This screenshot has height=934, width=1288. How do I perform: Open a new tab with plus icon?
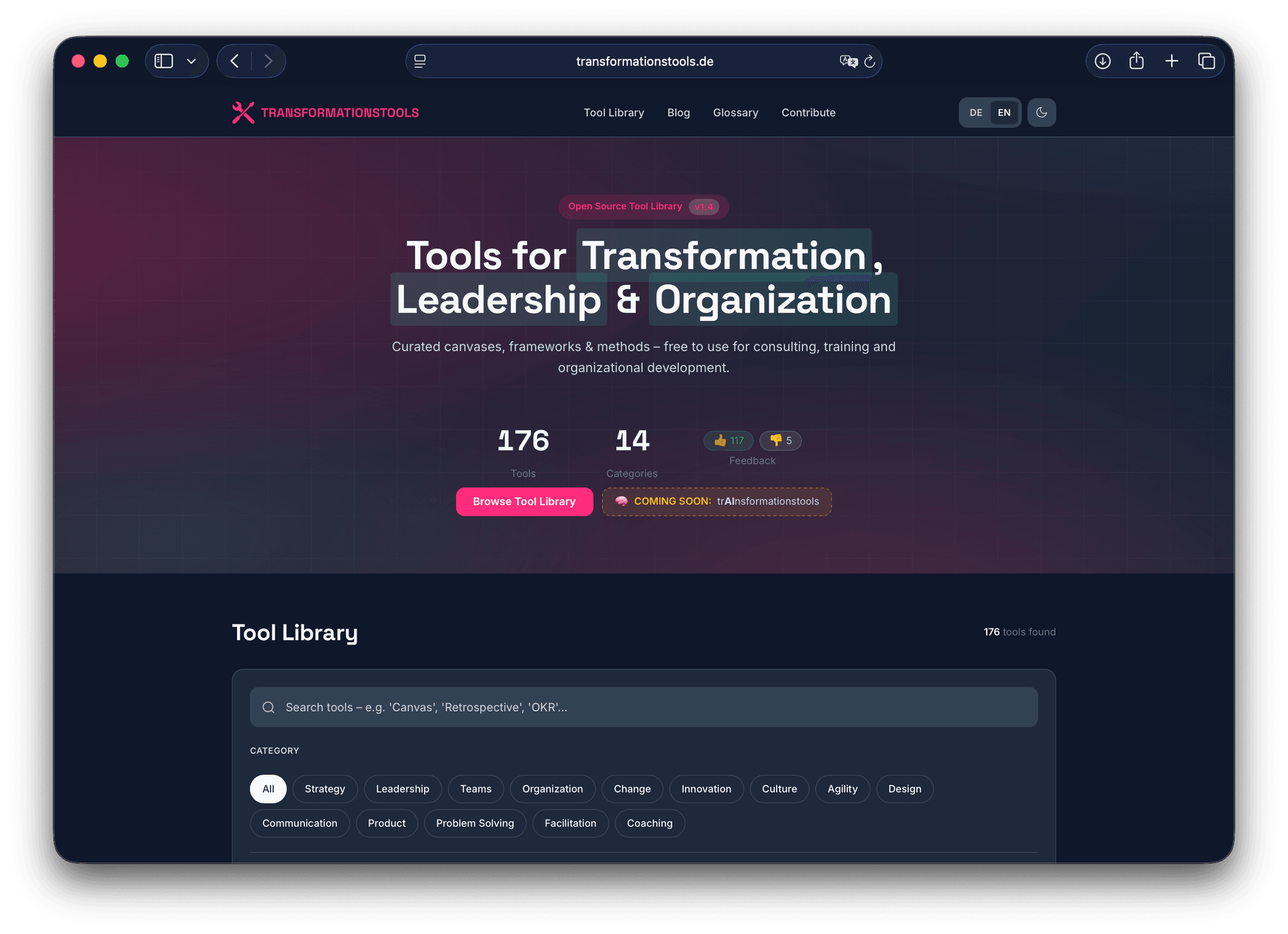1172,61
